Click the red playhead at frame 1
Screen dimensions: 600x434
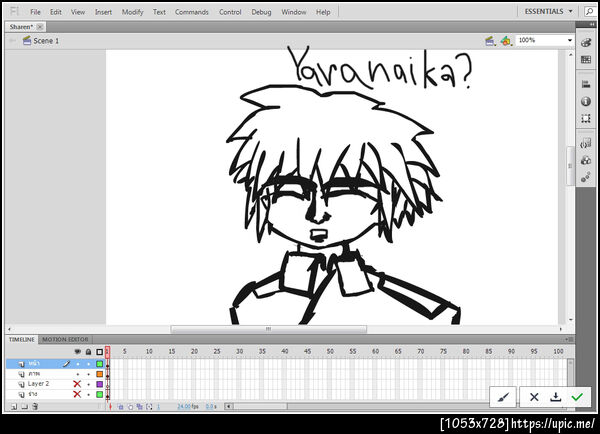click(x=108, y=352)
